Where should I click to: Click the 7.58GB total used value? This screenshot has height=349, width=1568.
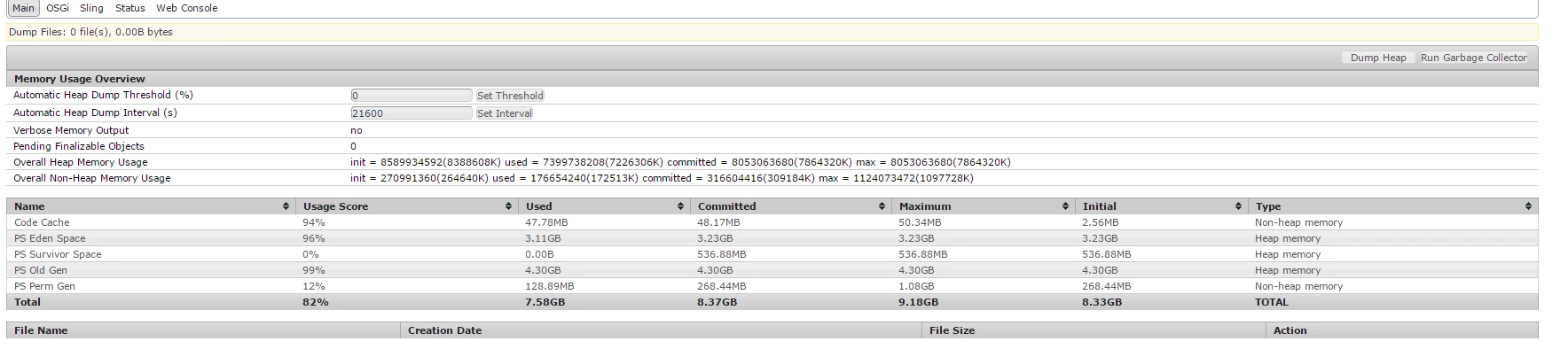click(545, 302)
